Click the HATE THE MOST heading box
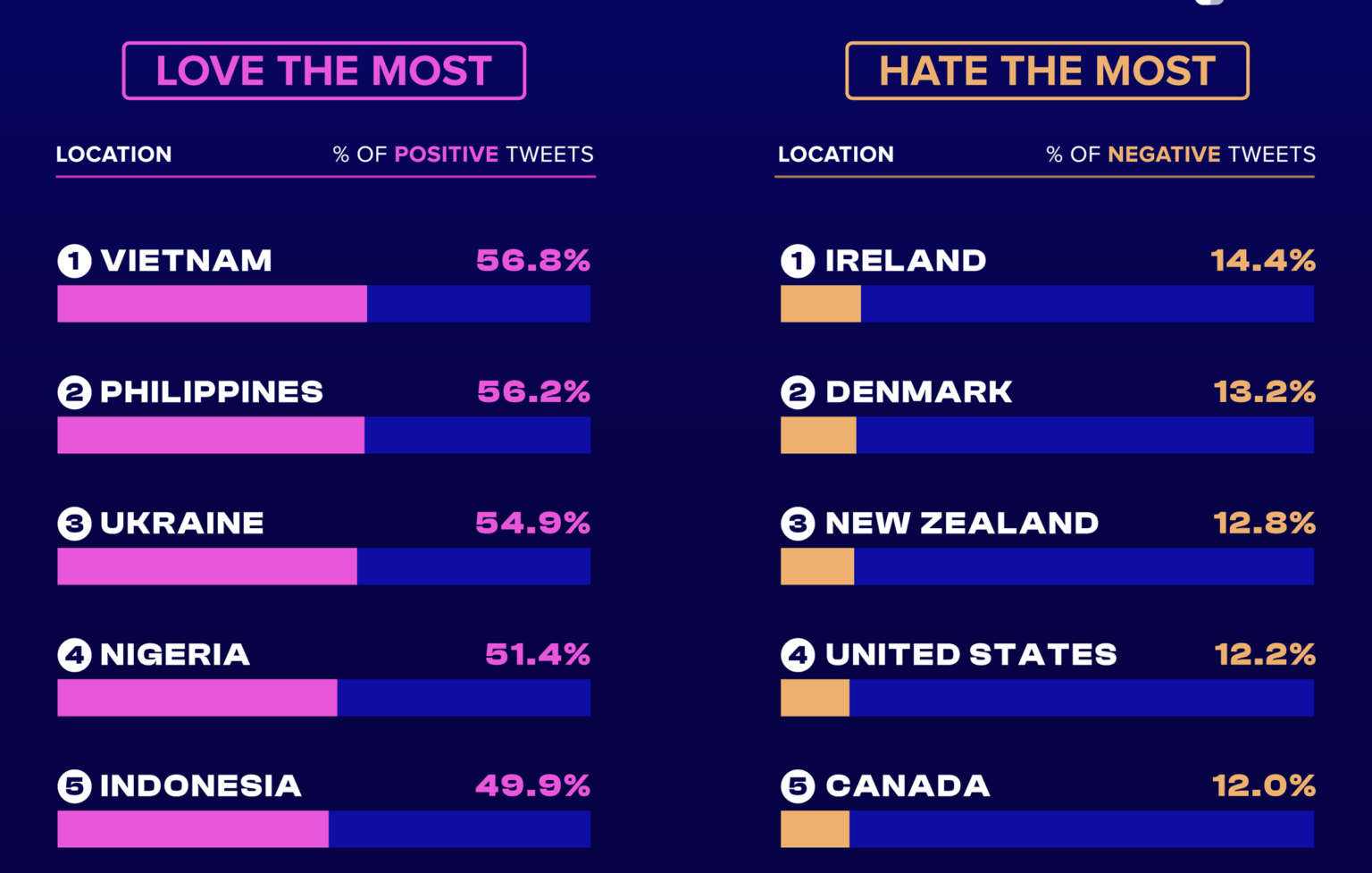This screenshot has width=1372, height=873. 1047,71
